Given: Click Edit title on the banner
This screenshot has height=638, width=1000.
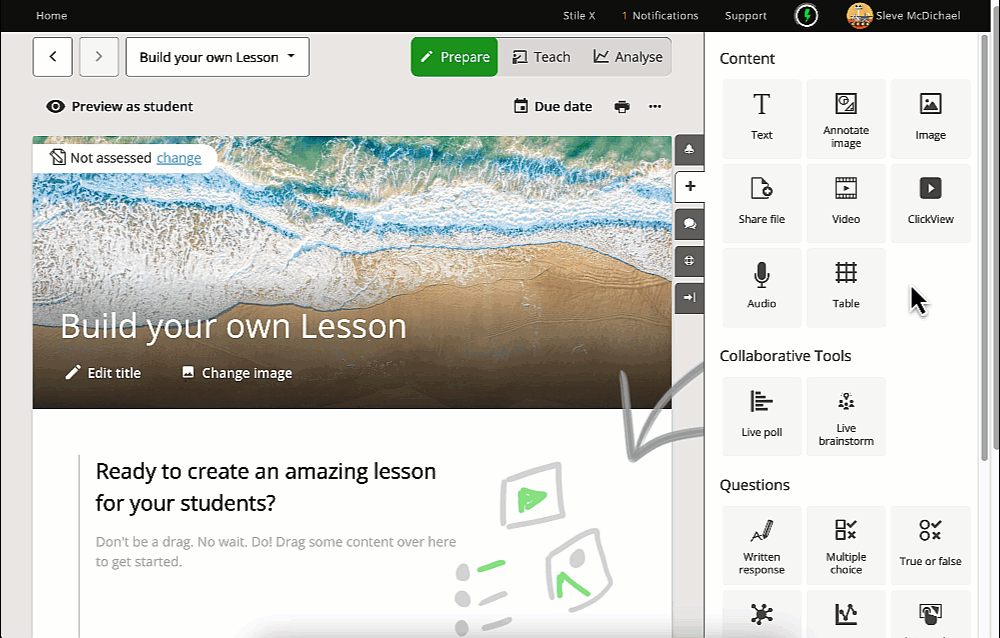Looking at the screenshot, I should [x=103, y=373].
